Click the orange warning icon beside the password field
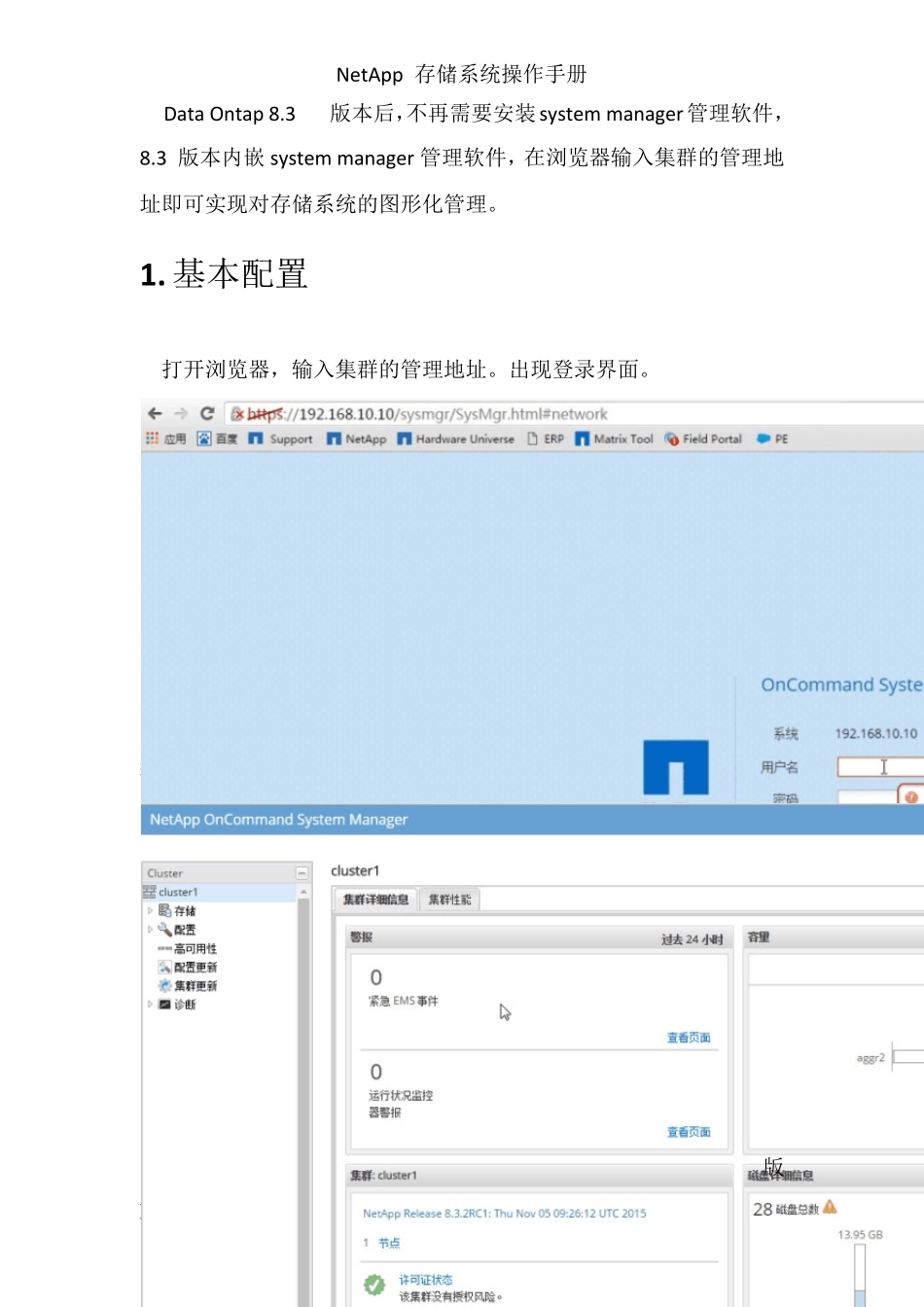 (911, 796)
